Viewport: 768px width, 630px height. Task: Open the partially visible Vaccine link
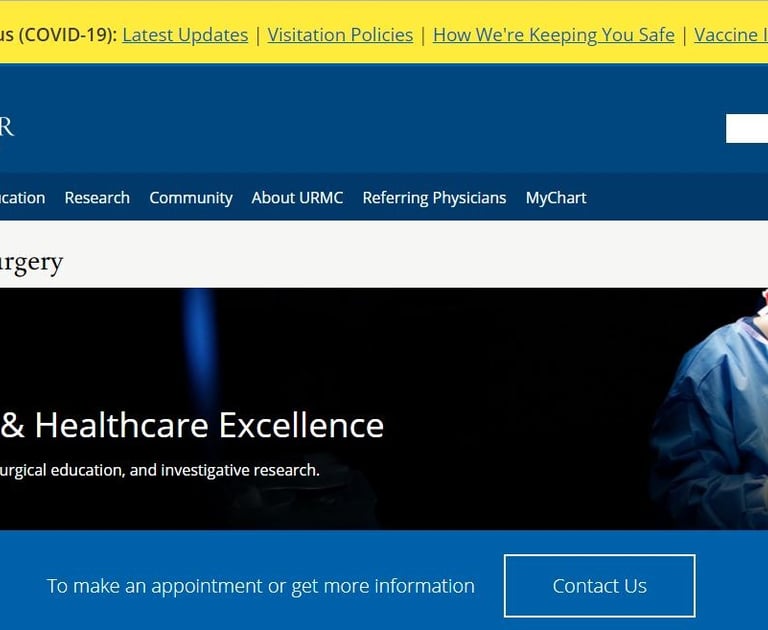click(x=731, y=35)
